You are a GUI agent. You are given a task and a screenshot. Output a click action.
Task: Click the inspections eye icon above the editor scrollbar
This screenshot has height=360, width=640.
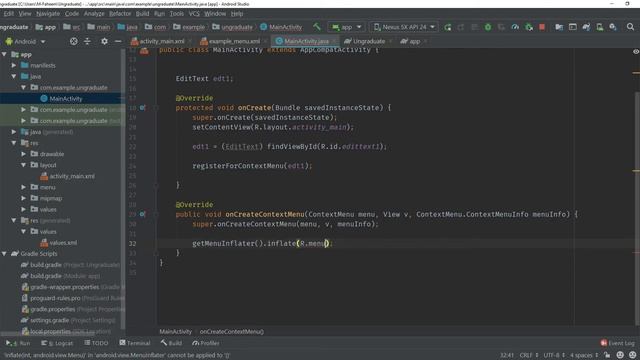[x=636, y=51]
